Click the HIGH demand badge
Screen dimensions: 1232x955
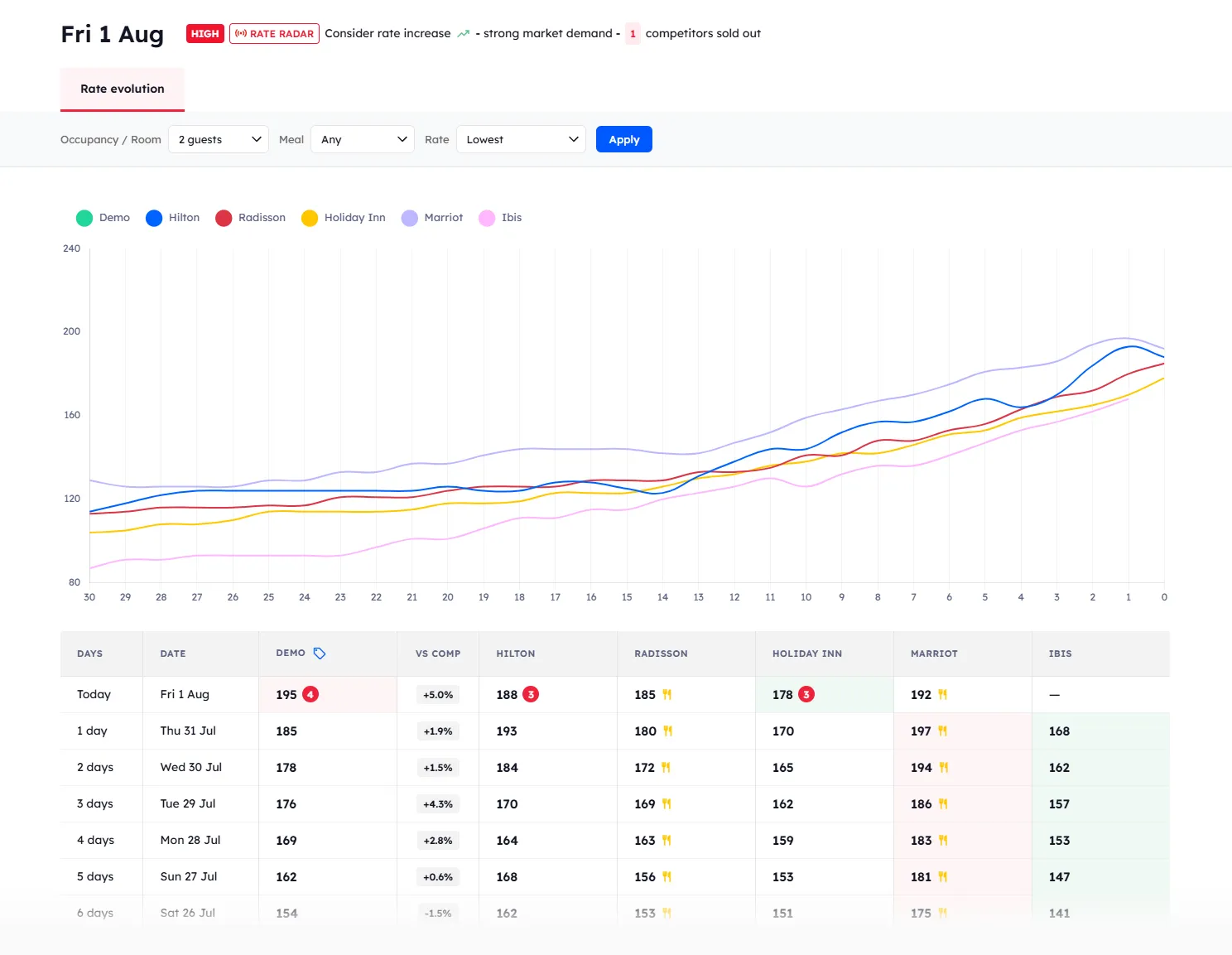tap(204, 33)
